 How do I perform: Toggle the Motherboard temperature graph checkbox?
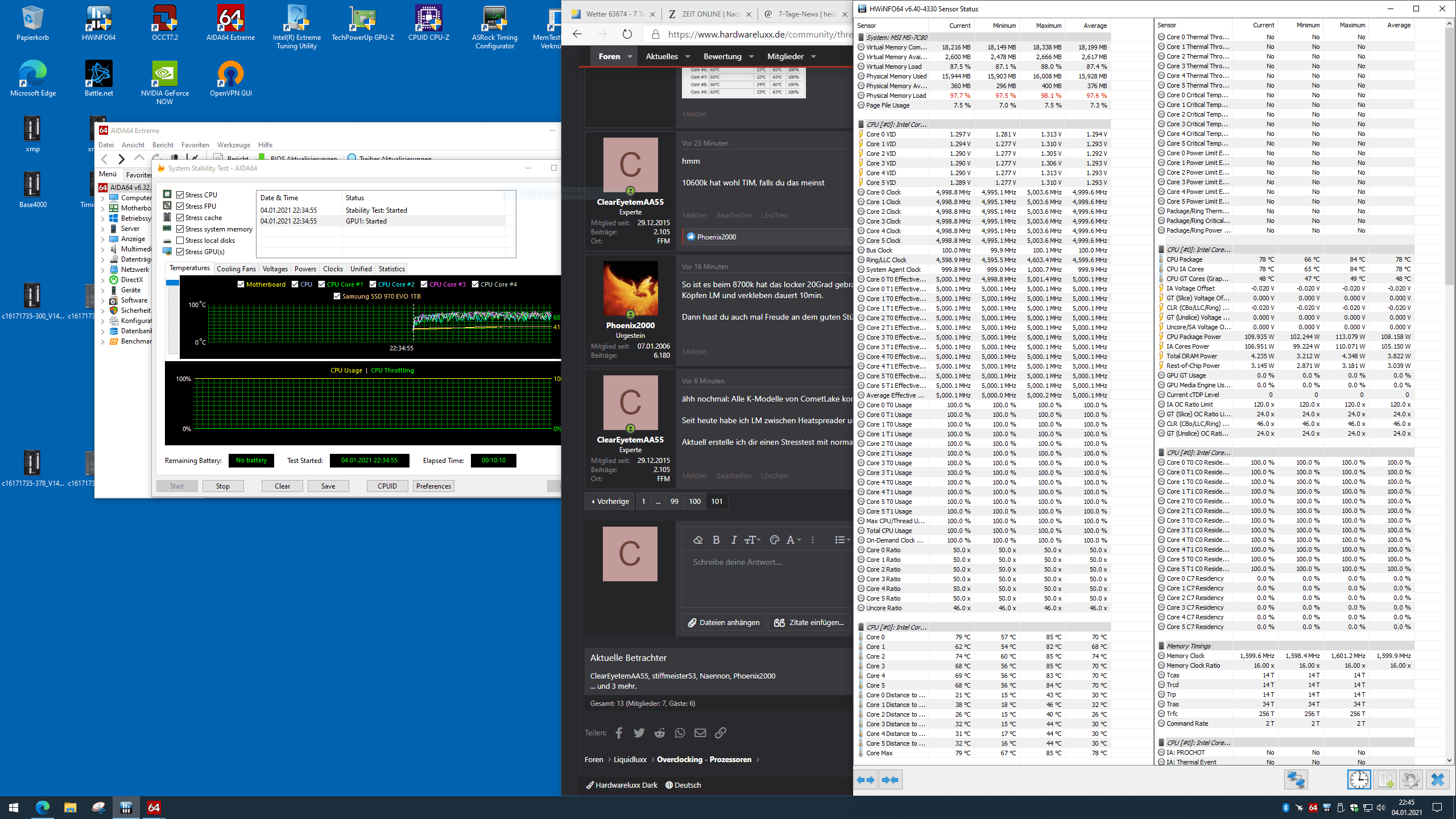241,284
